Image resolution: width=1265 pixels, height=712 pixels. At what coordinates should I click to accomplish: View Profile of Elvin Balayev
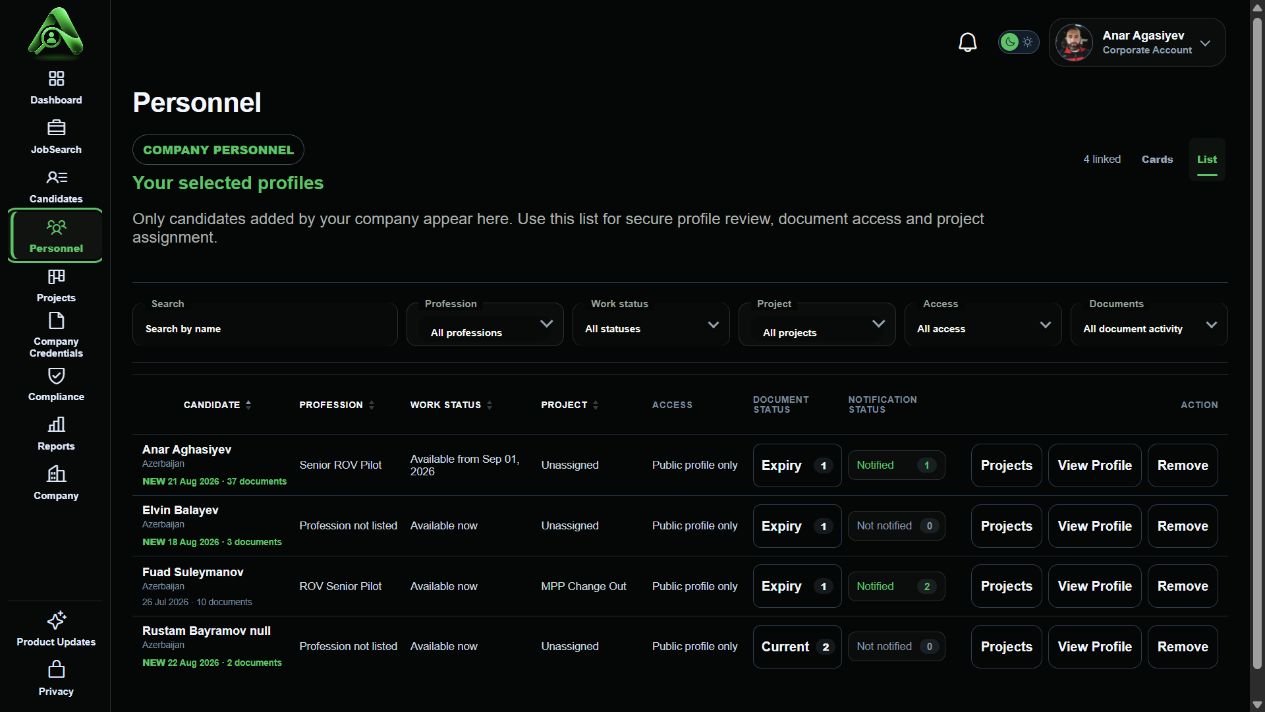click(x=1094, y=526)
